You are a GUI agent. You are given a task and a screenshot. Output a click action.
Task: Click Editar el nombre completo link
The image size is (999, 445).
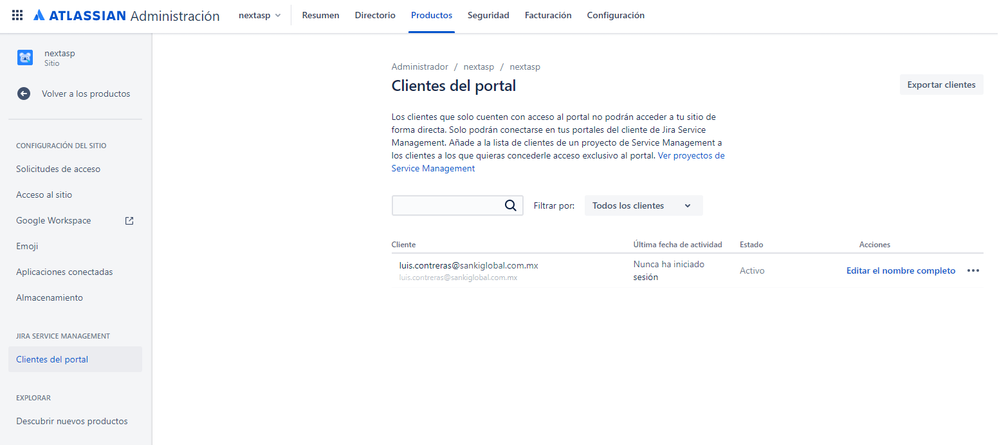[x=901, y=270]
